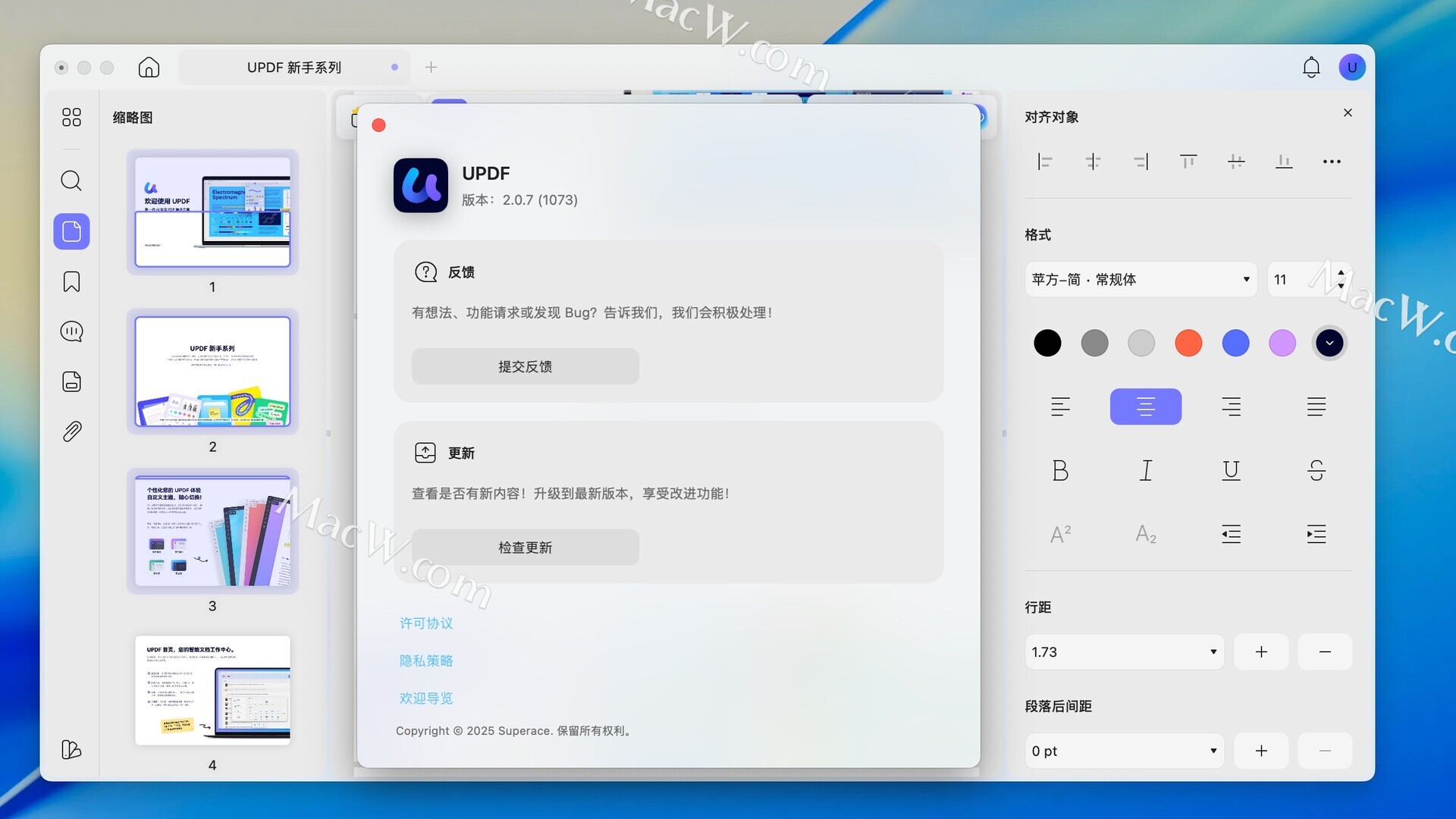The width and height of the screenshot is (1456, 819).
Task: Open a new tab with plus
Action: click(431, 67)
